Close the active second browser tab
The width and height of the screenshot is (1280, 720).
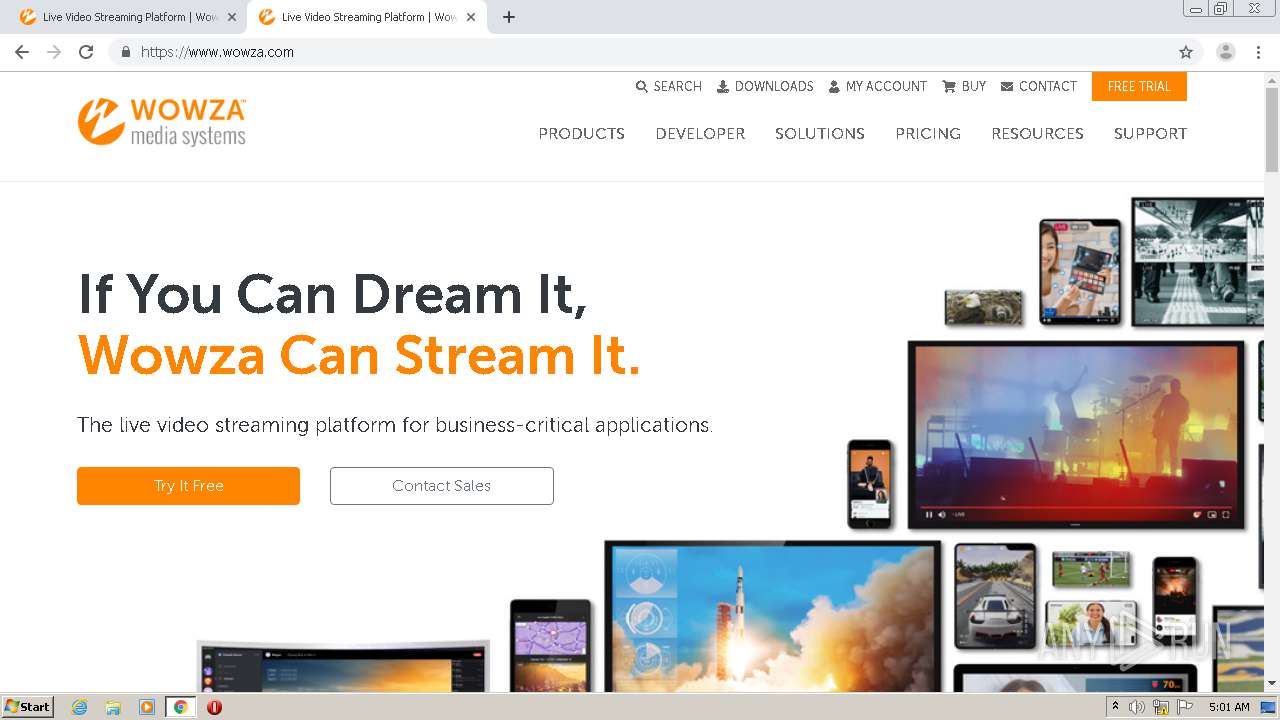[x=471, y=17]
